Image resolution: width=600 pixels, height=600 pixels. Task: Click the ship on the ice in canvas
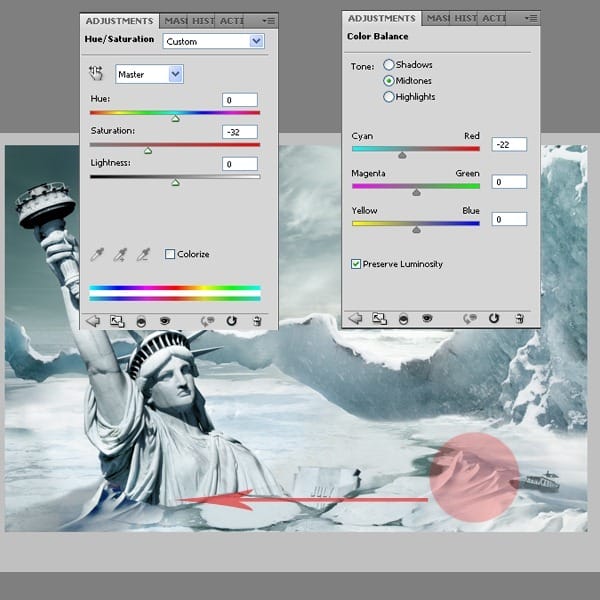tap(541, 481)
